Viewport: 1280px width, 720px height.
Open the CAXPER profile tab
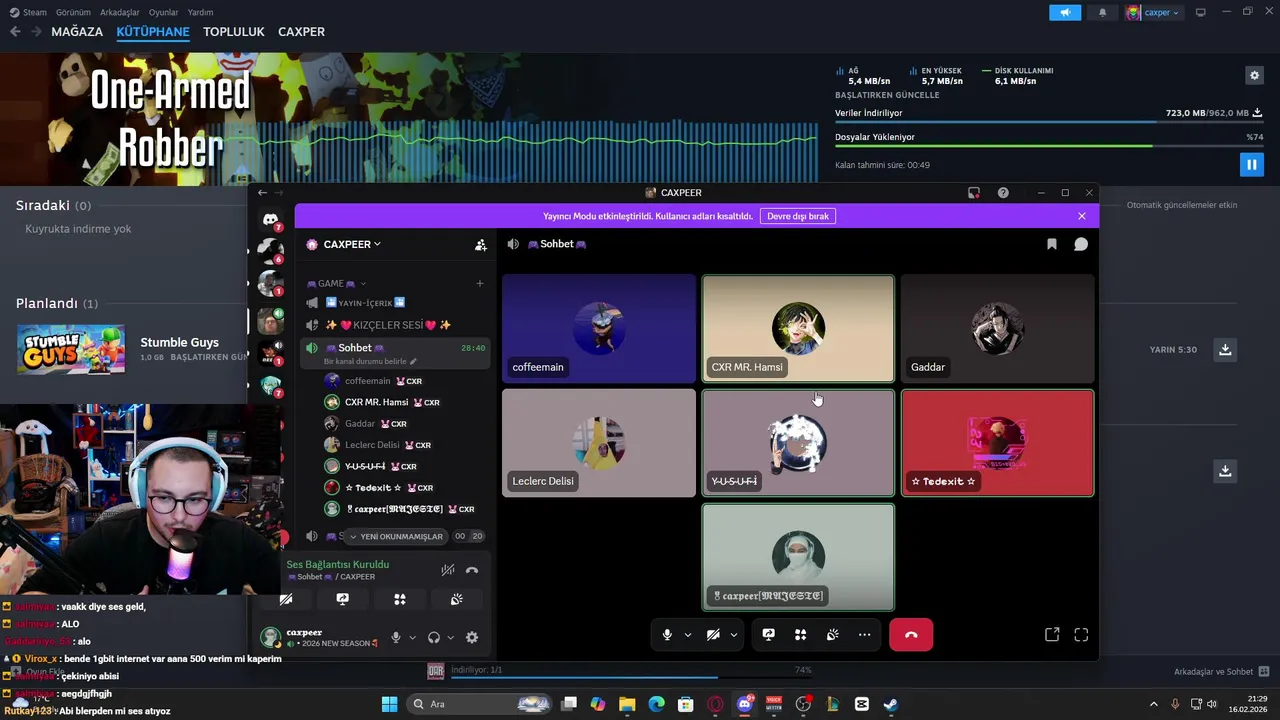pyautogui.click(x=301, y=32)
